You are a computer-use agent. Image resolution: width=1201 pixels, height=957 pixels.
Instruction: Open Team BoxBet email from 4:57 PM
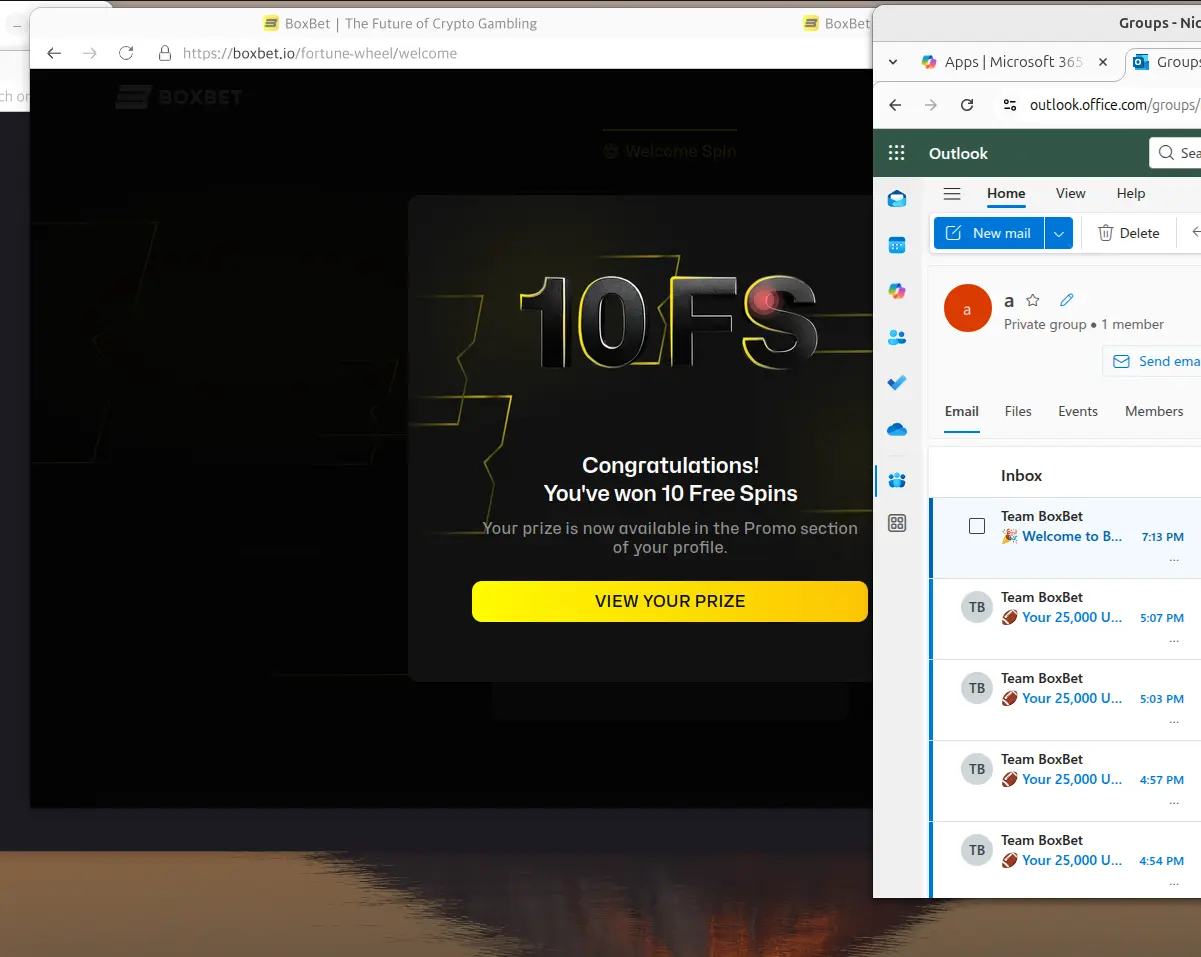click(x=1066, y=781)
